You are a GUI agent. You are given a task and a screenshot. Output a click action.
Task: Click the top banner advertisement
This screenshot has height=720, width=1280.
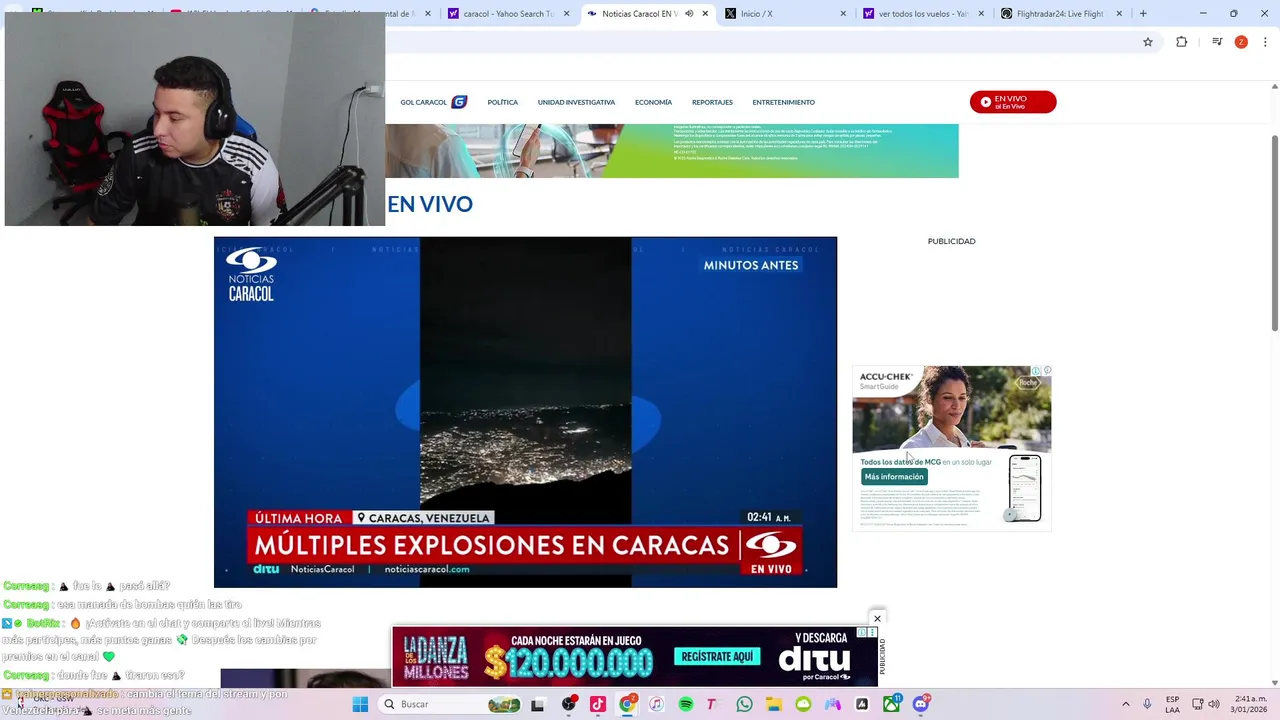pos(672,150)
